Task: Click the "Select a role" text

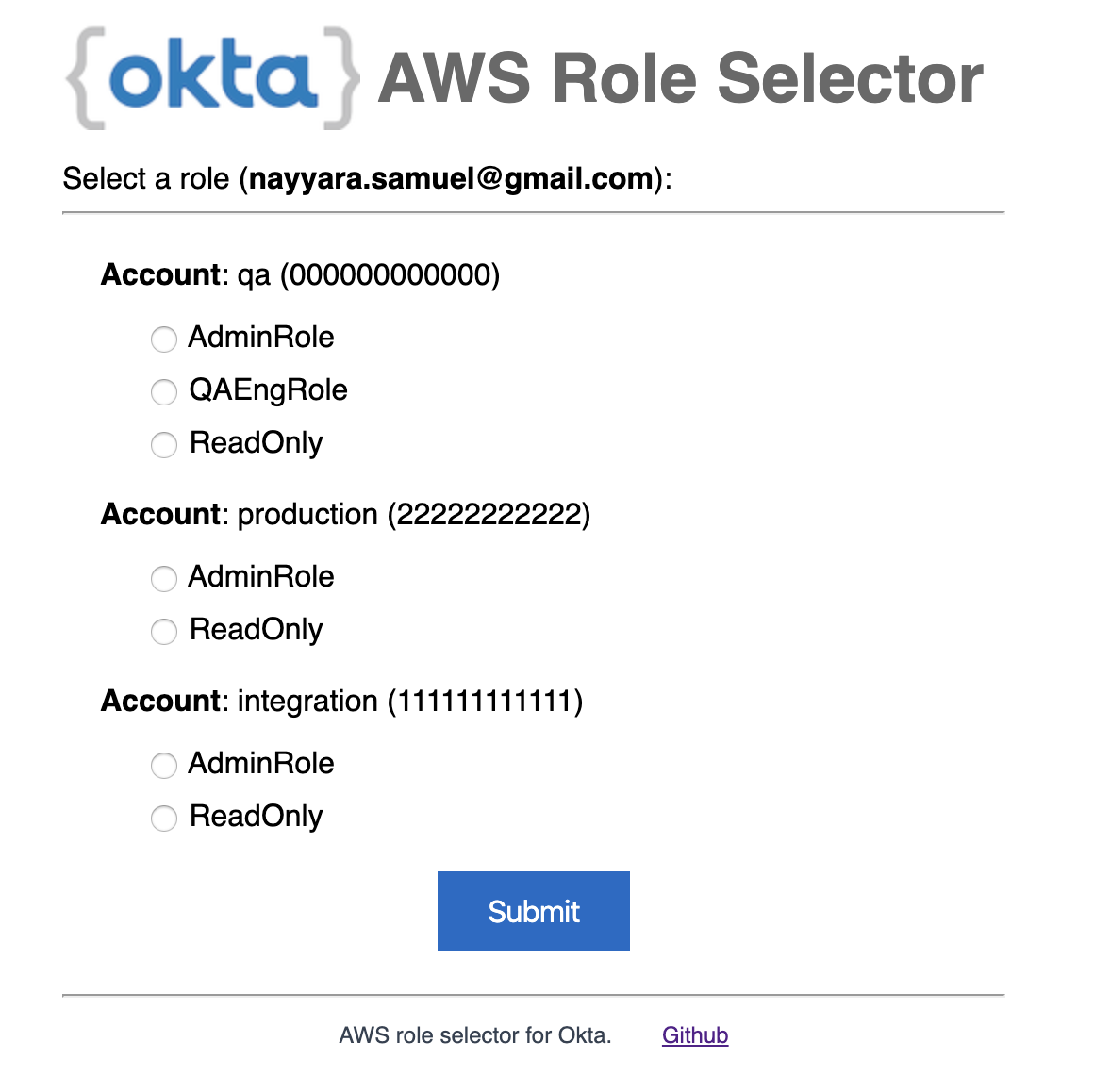Action: pyautogui.click(x=146, y=178)
